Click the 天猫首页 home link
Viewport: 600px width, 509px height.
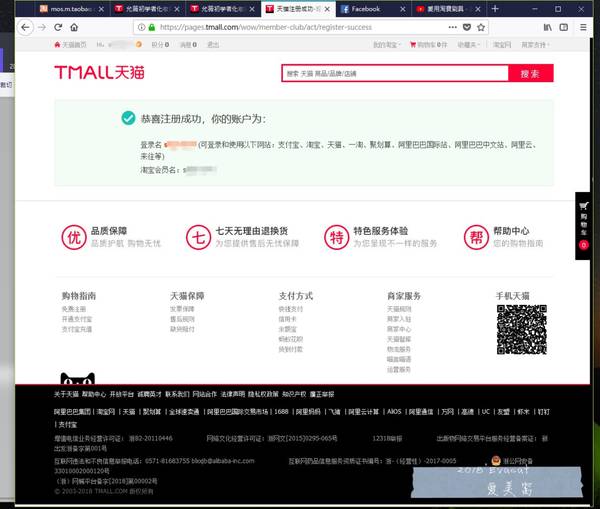point(70,45)
